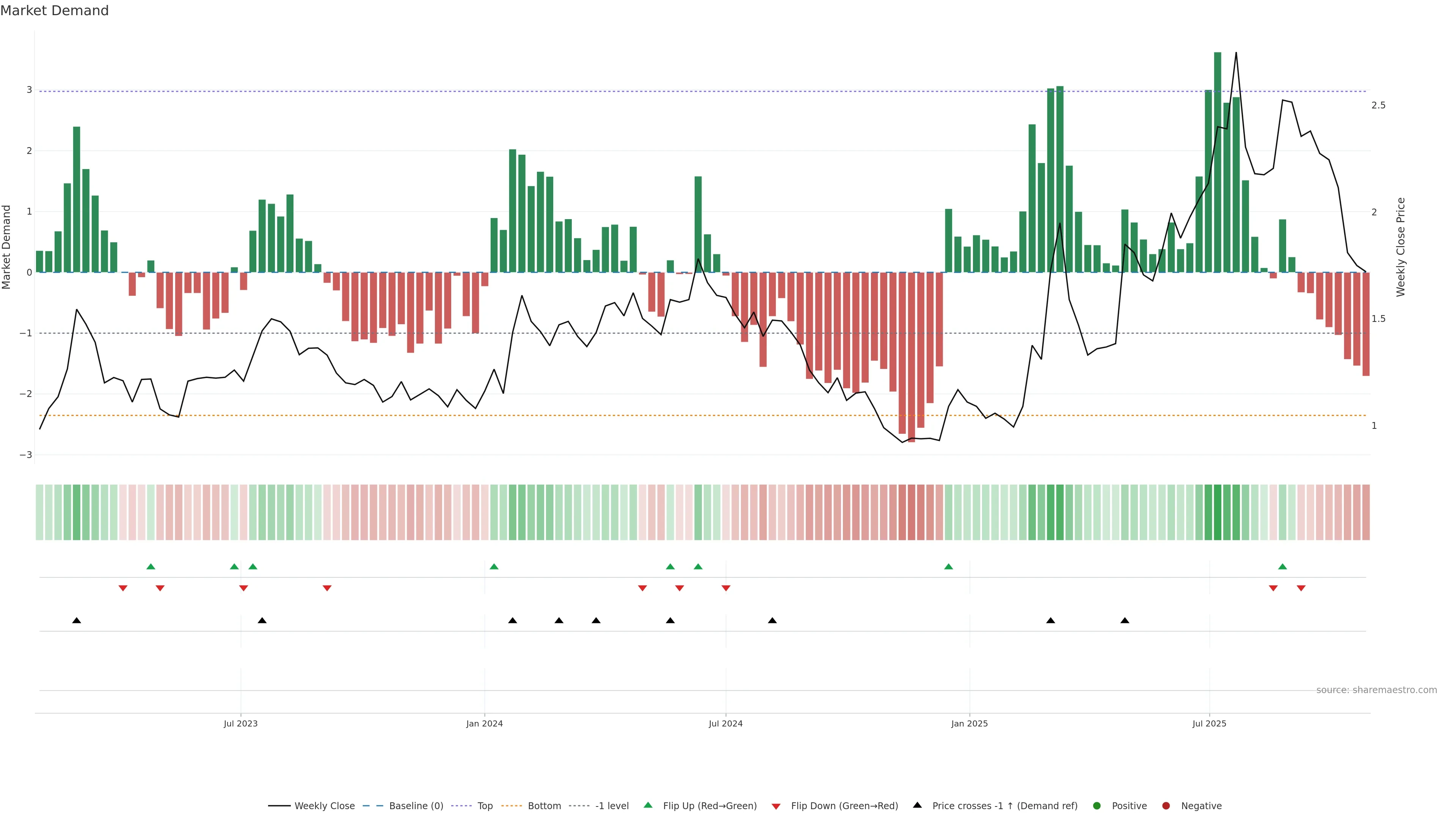Click the Weekly Close Price axis title
Viewport: 1456px width, 819px height.
click(1401, 247)
